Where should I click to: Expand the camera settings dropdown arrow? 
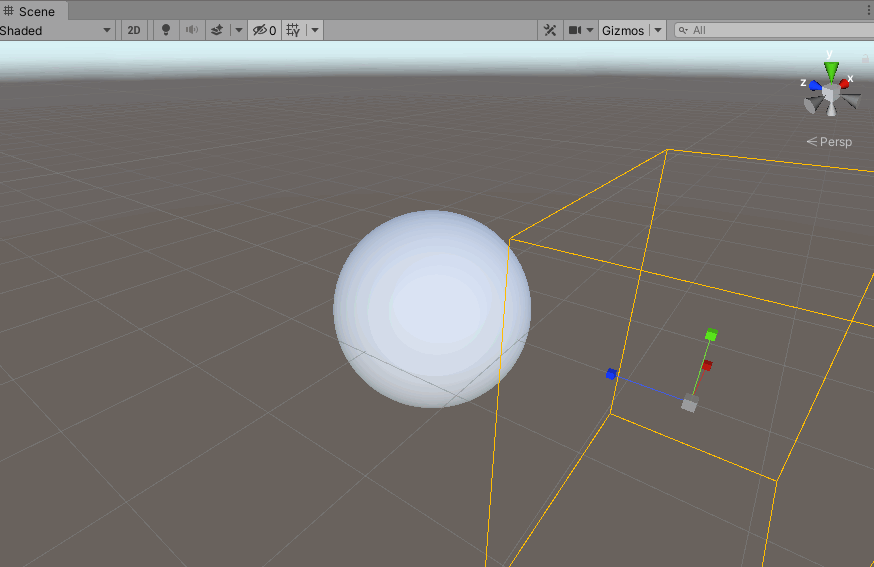click(x=590, y=31)
